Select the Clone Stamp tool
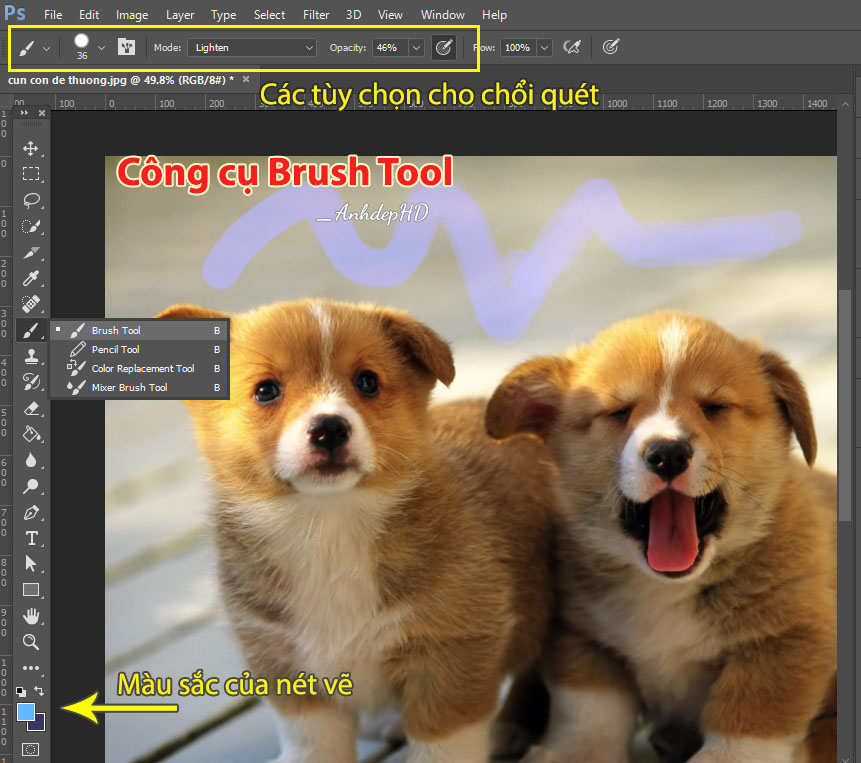 pos(31,356)
